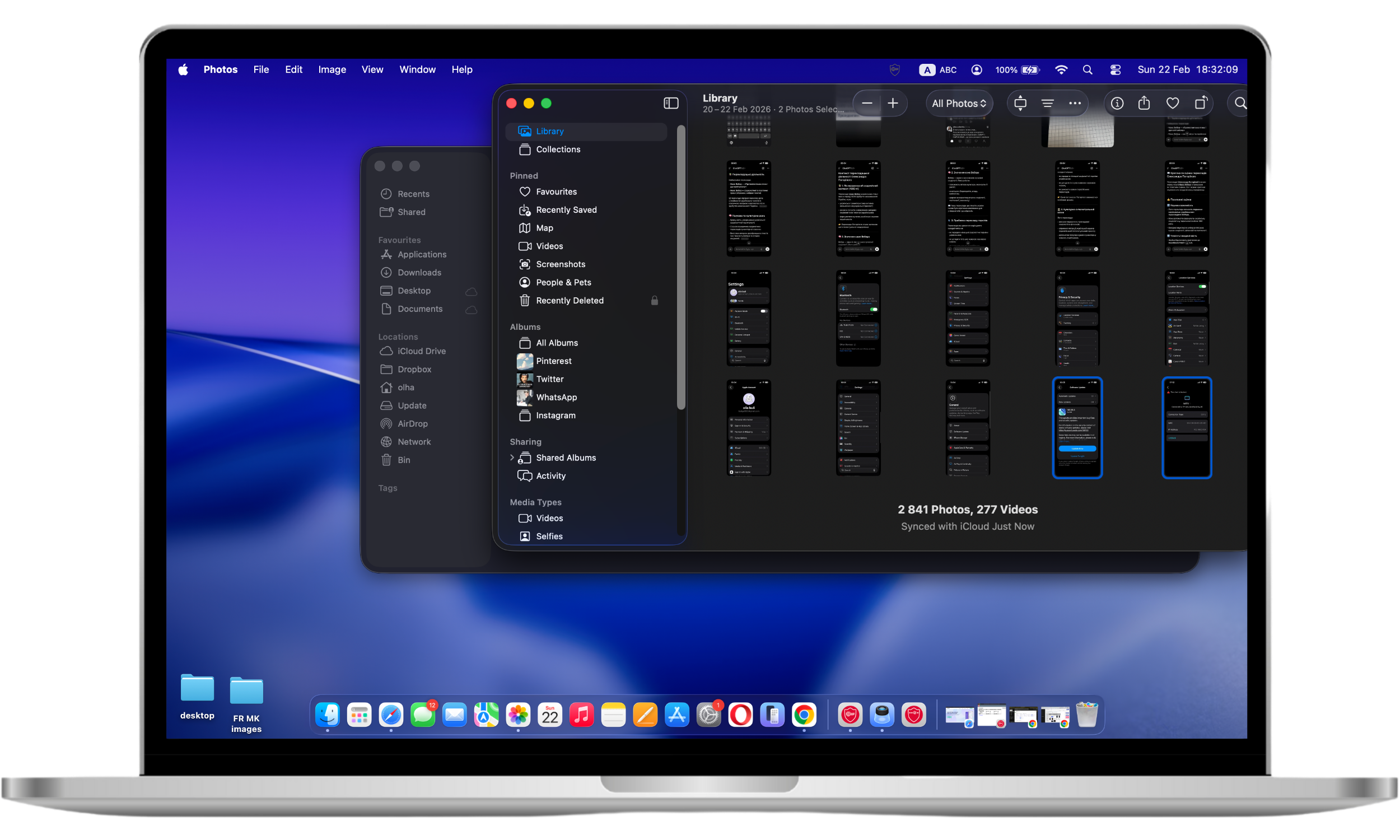
Task: Open the Info panel for the selected photos
Action: click(1117, 103)
